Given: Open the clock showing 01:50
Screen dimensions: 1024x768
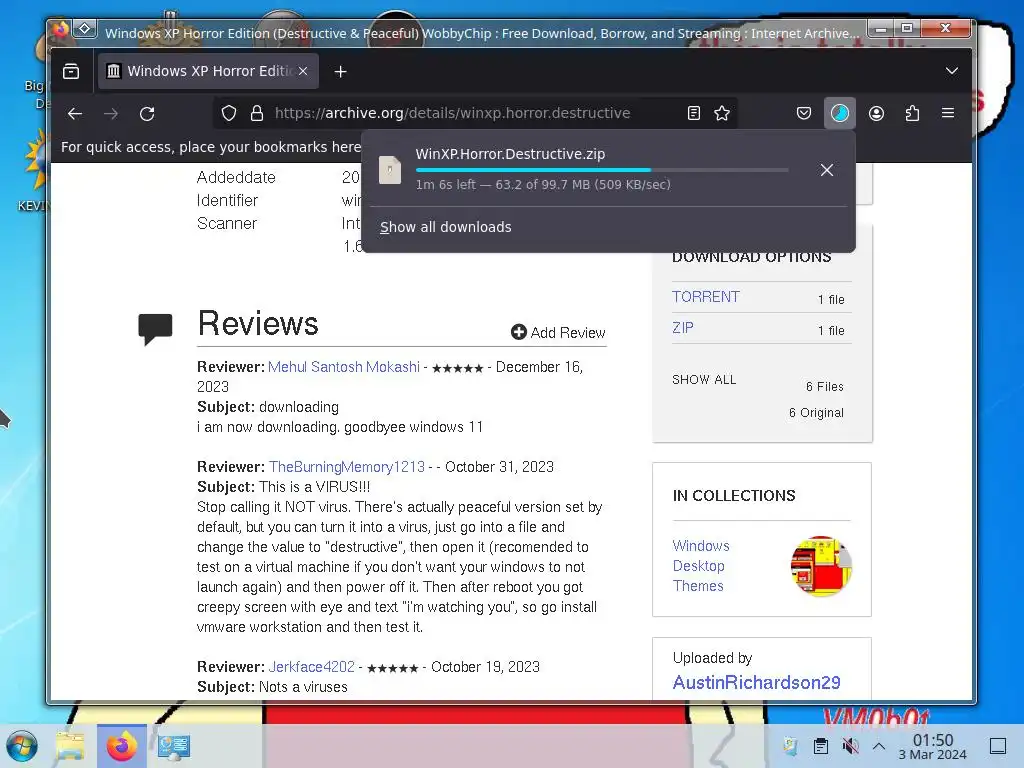Looking at the screenshot, I should [933, 746].
